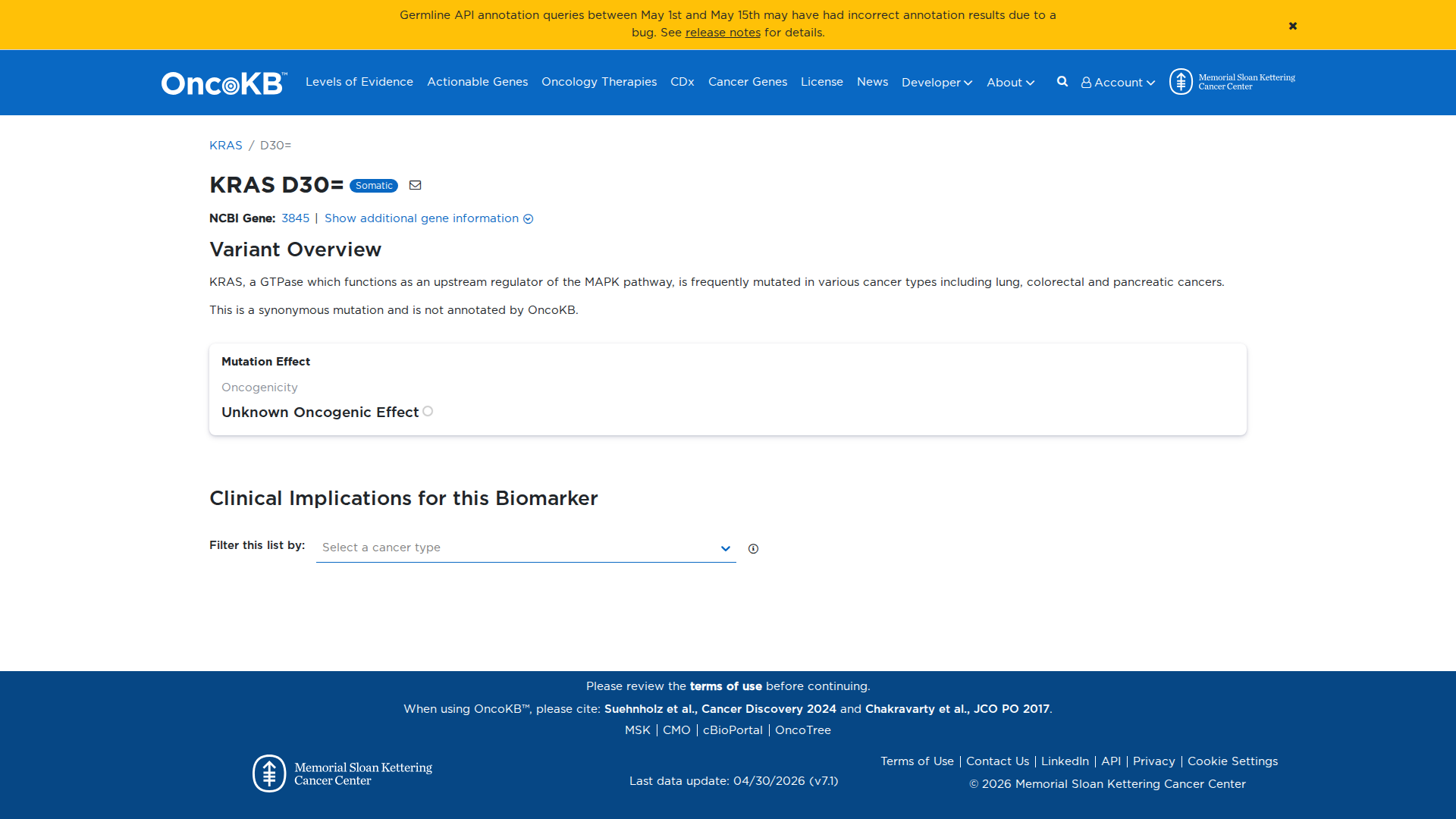Click the Somatic badge
This screenshot has width=1456, height=819.
(374, 186)
